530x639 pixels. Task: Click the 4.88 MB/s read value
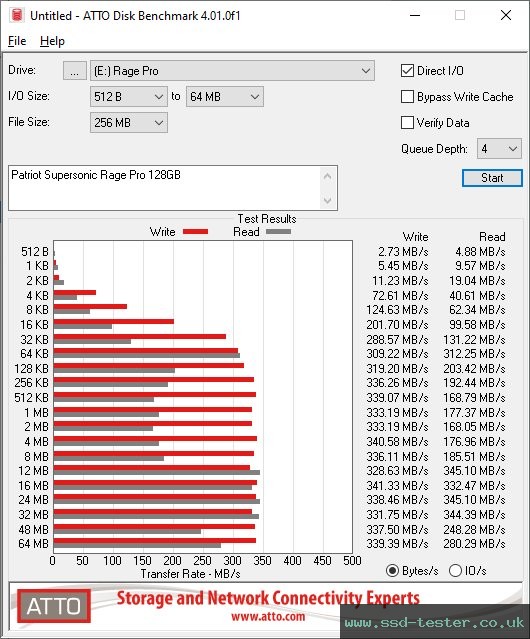(480, 252)
